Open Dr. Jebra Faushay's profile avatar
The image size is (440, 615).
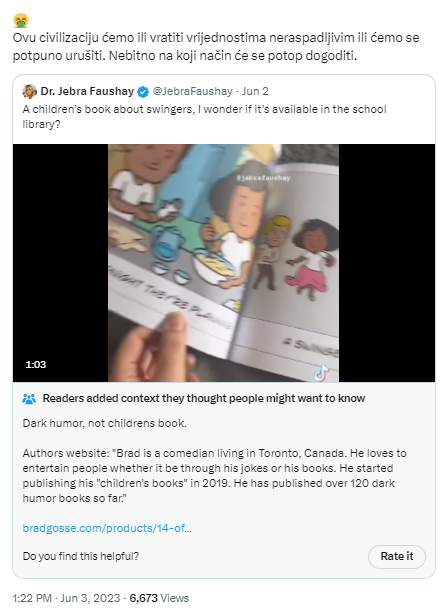tap(30, 91)
